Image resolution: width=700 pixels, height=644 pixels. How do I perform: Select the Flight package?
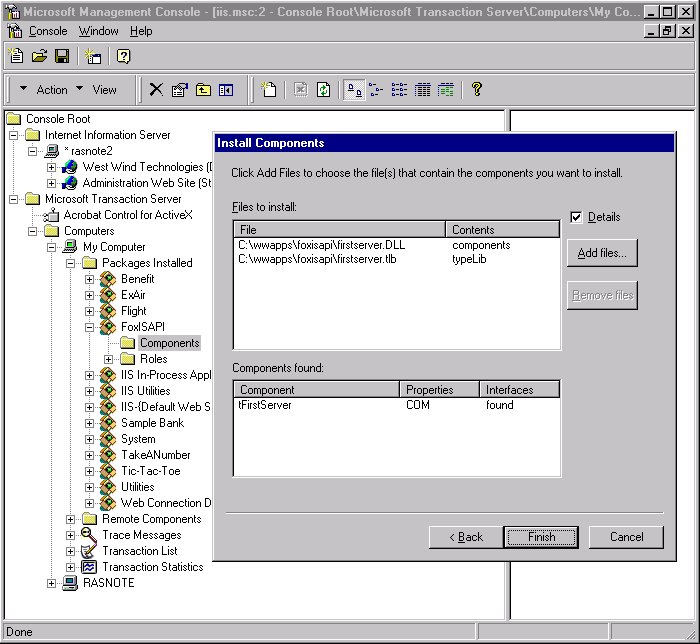pos(133,311)
